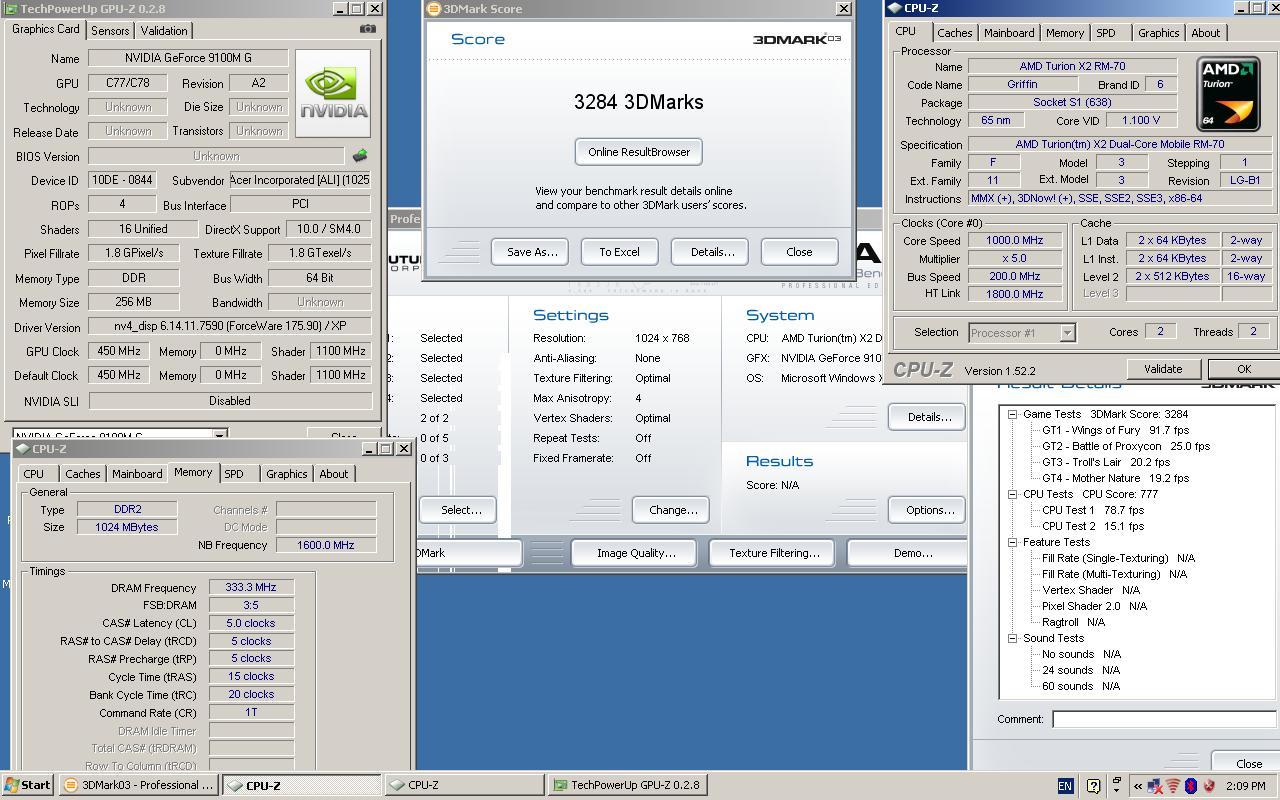Collapse the Feature Tests tree node

(1012, 542)
